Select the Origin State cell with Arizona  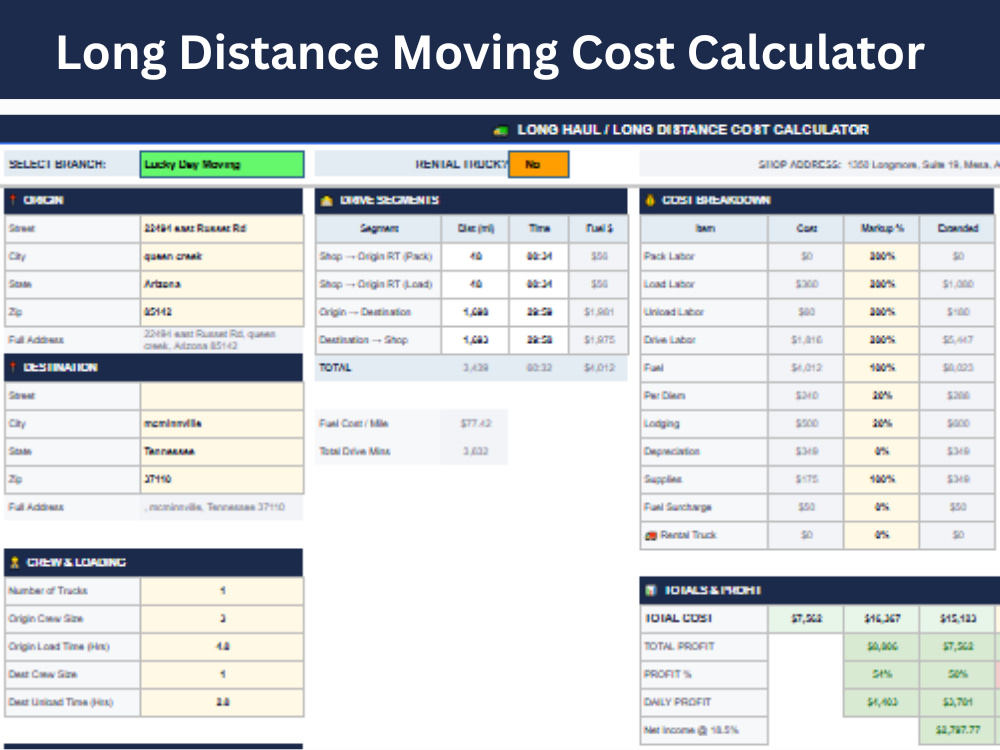coord(222,284)
